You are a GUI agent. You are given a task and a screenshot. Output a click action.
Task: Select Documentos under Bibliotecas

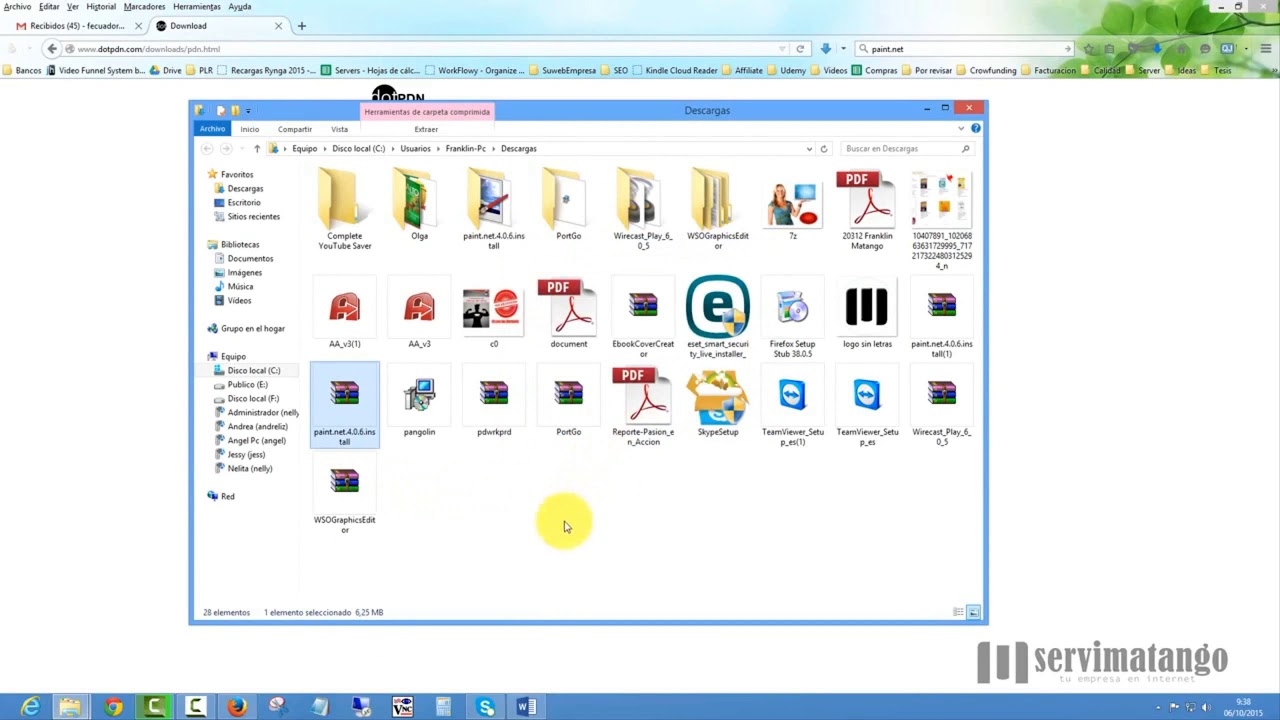[250, 258]
